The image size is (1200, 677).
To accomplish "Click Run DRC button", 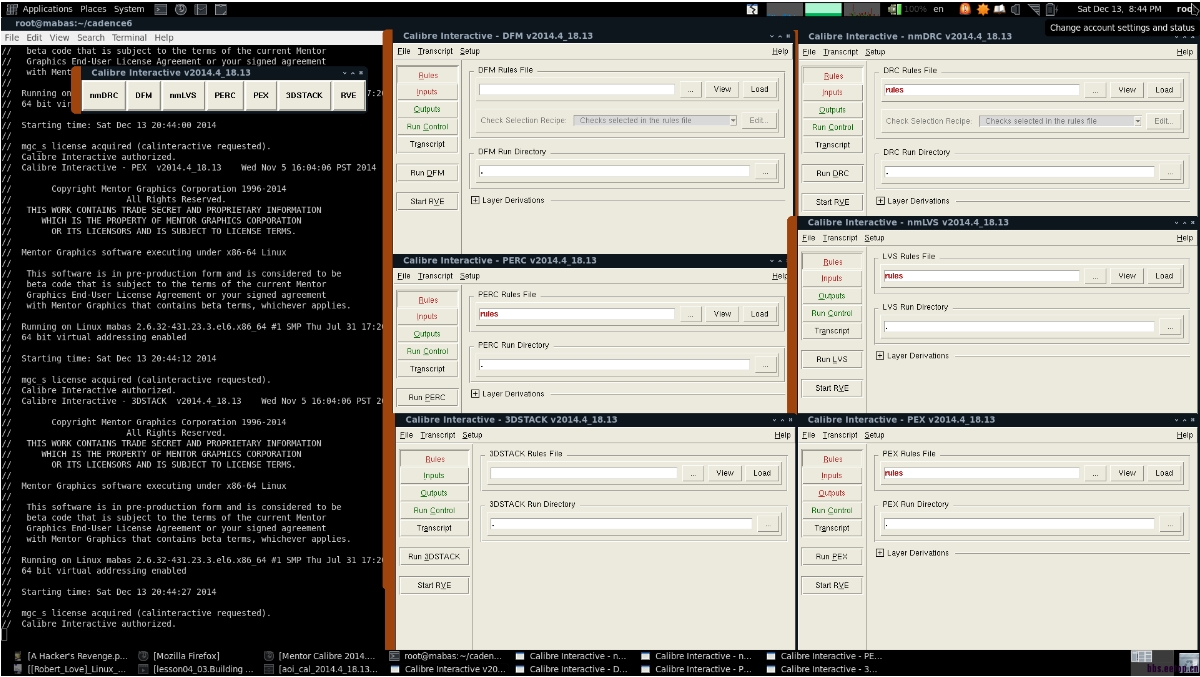I will pyautogui.click(x=832, y=173).
